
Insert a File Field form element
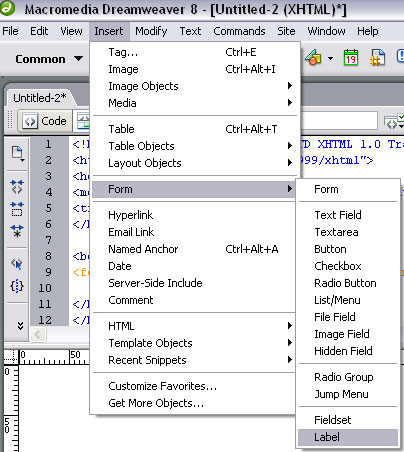pyautogui.click(x=348, y=317)
